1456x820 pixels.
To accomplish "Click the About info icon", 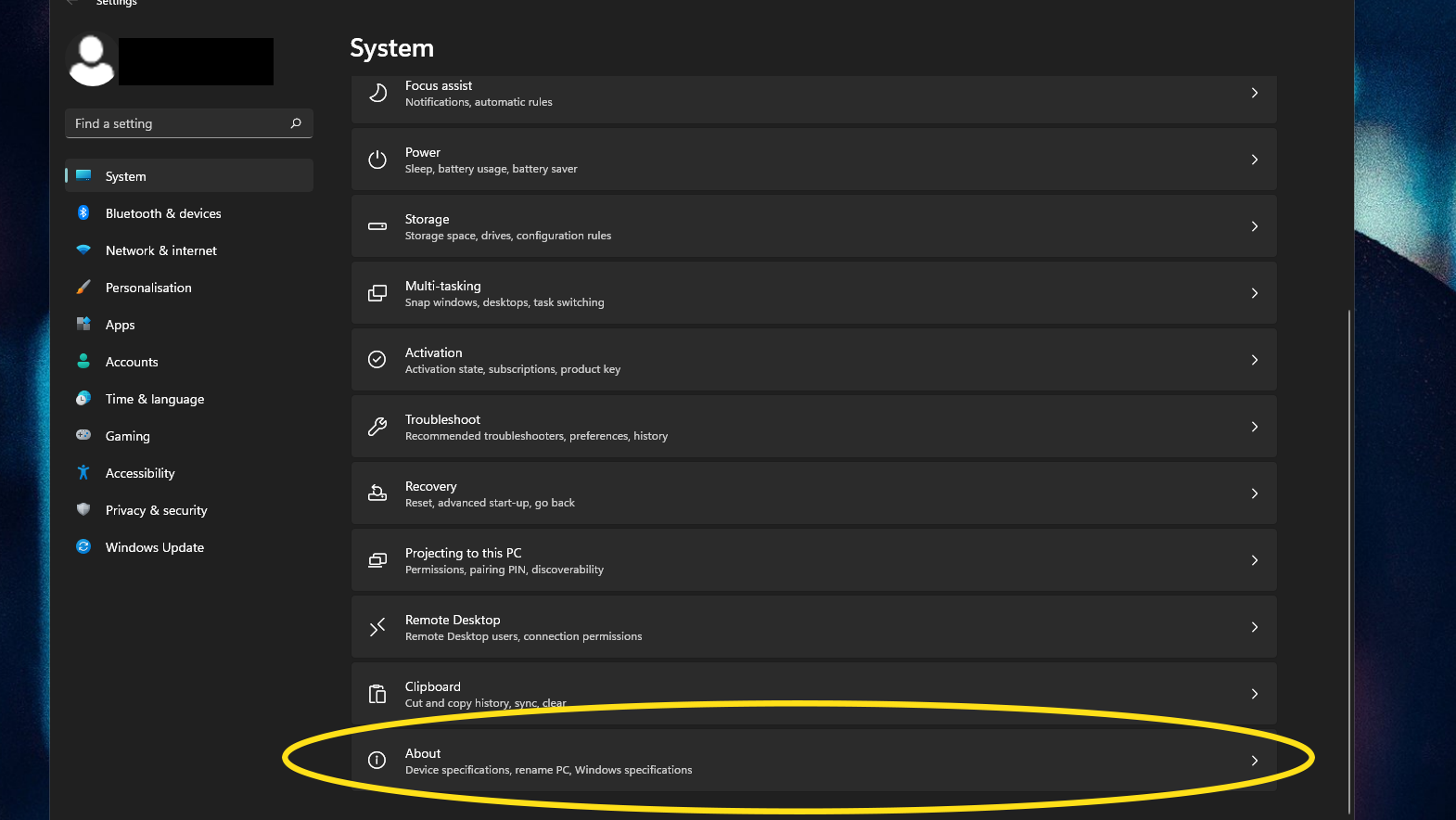I will pos(377,761).
